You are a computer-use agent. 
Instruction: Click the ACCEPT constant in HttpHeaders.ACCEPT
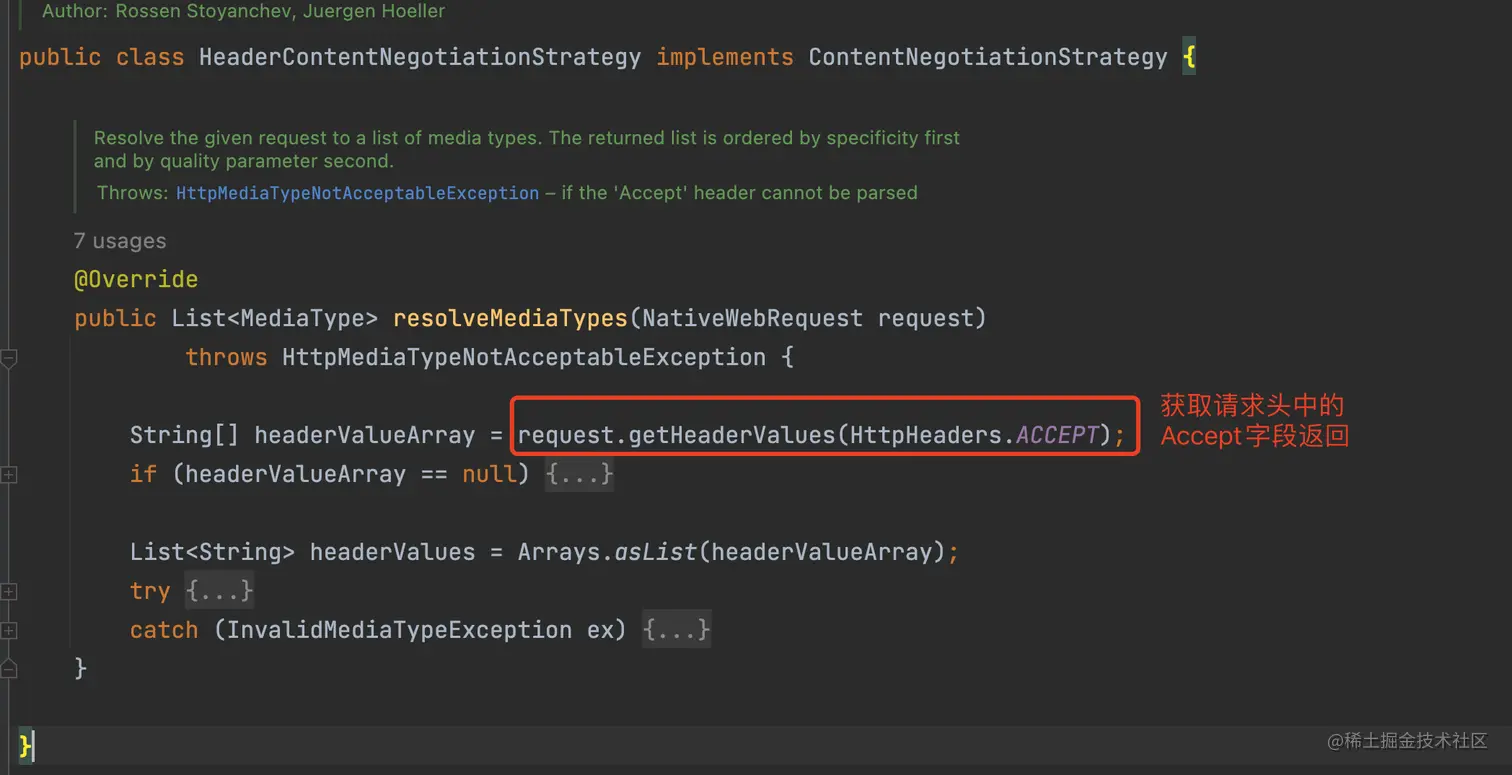coord(1056,435)
